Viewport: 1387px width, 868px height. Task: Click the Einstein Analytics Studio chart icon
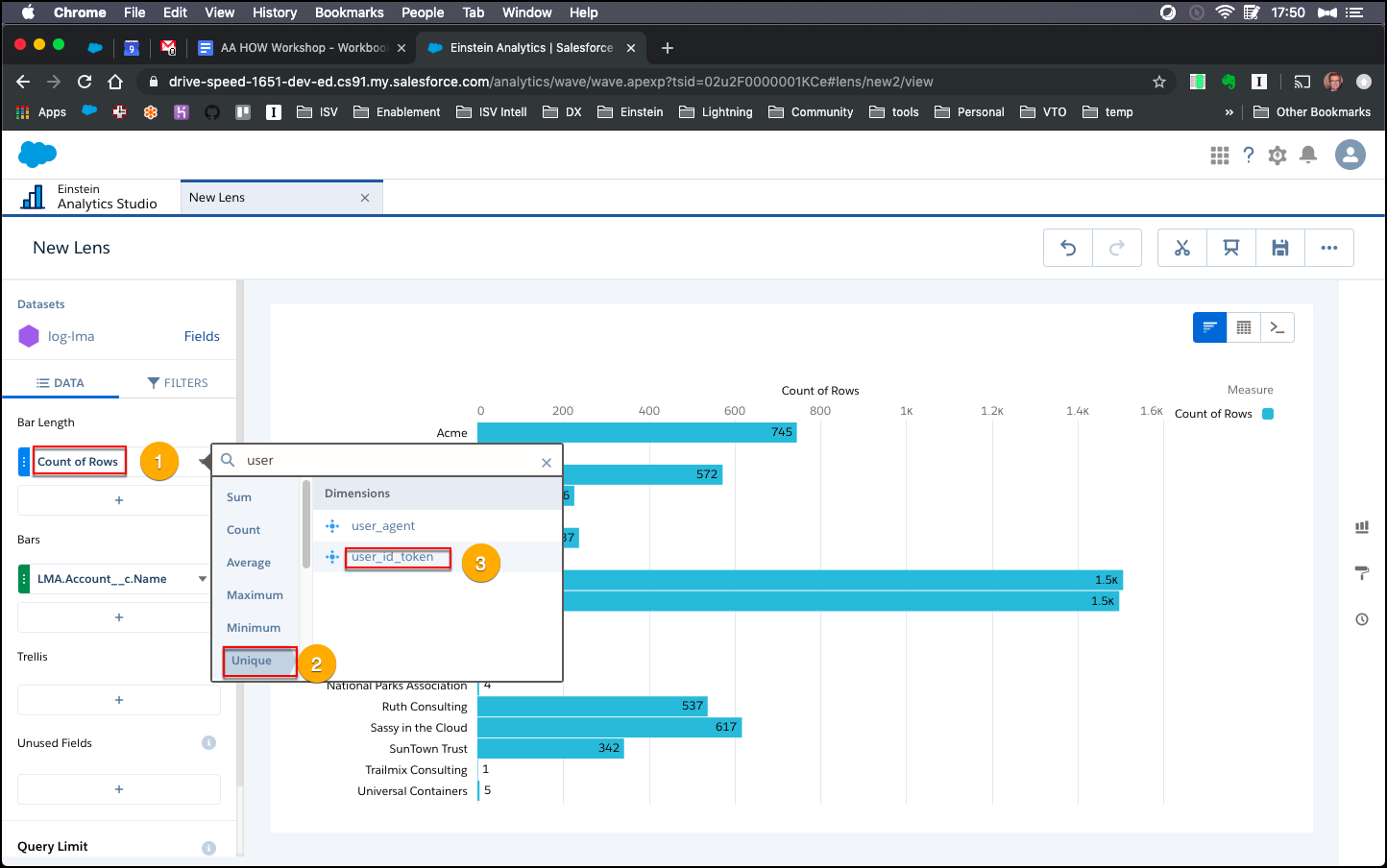34,197
